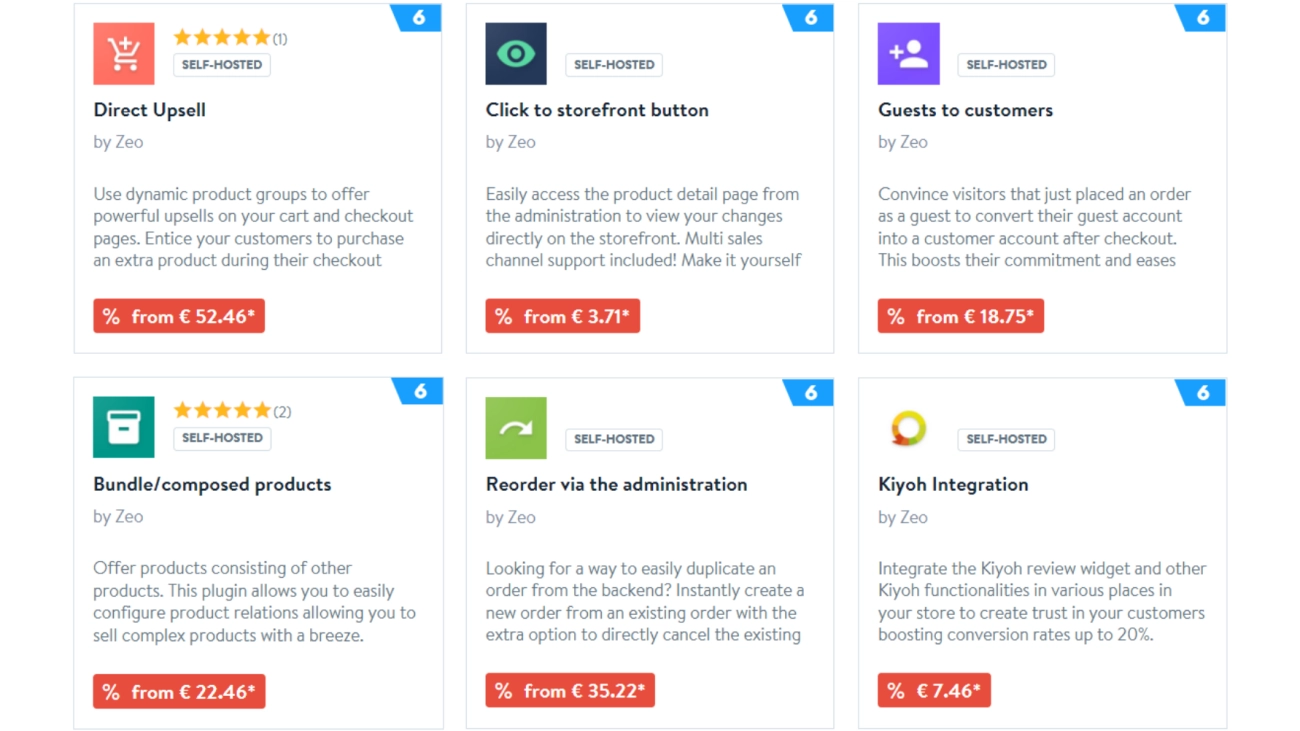The height and width of the screenshot is (731, 1300).
Task: Open the Guests to customers title
Action: click(965, 110)
